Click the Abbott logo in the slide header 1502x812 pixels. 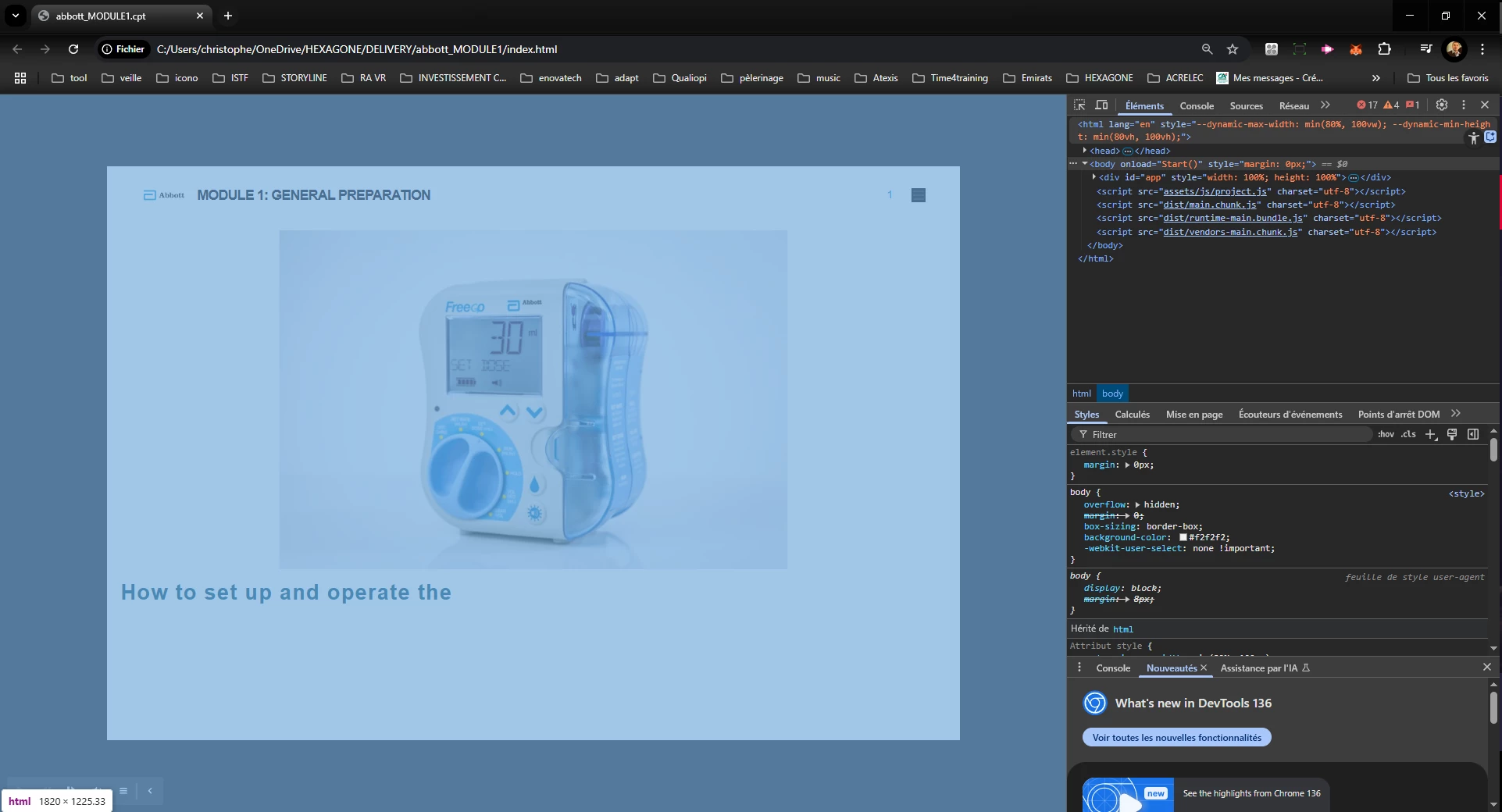coord(164,195)
